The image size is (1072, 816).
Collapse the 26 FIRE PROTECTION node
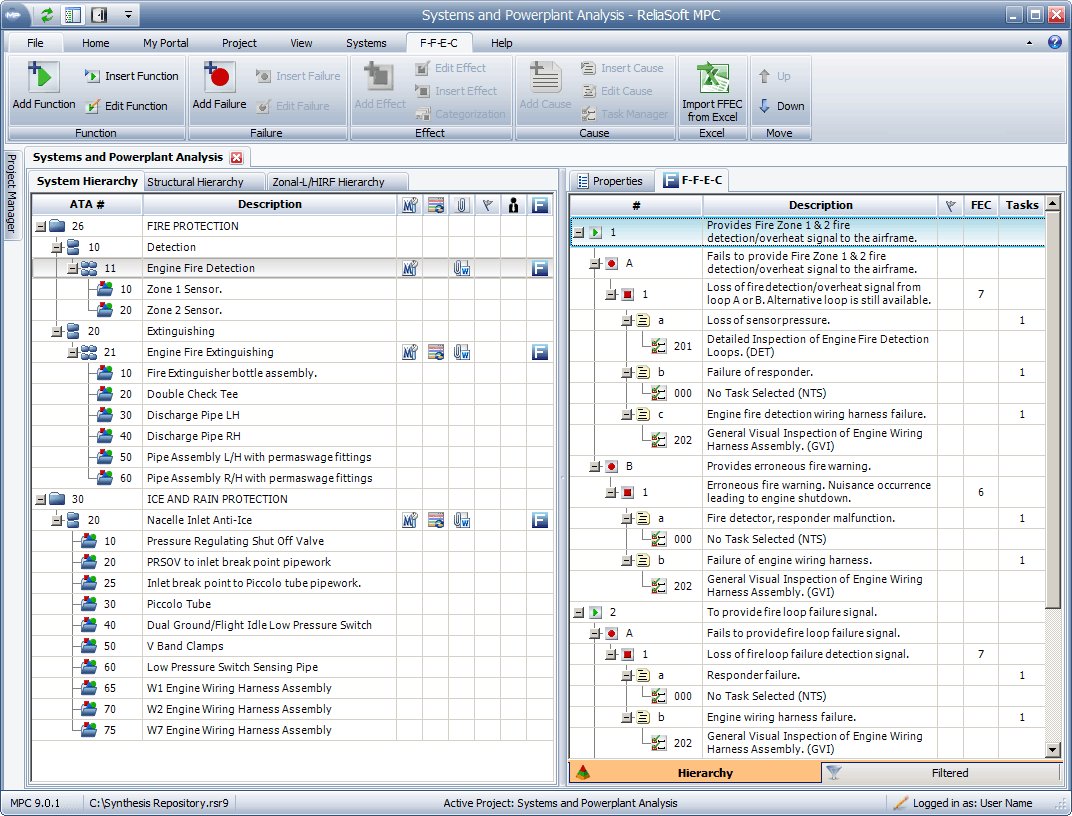41,226
